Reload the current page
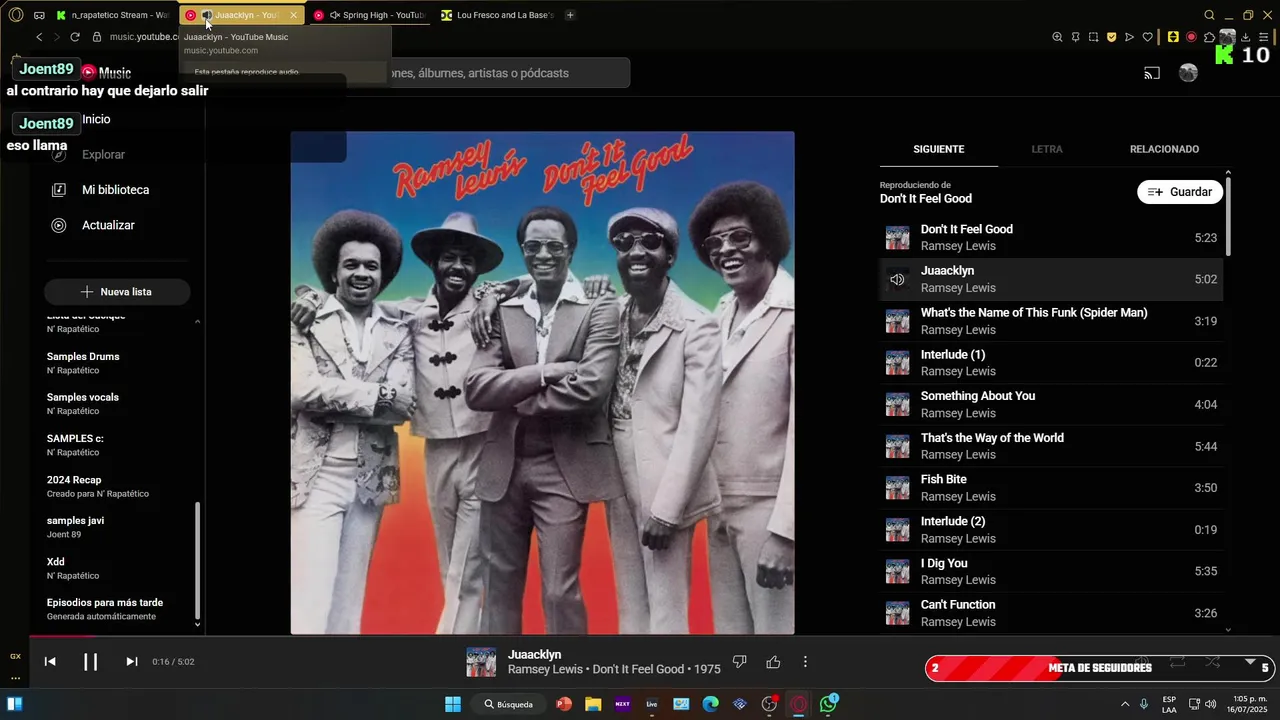The image size is (1280, 720). click(74, 37)
